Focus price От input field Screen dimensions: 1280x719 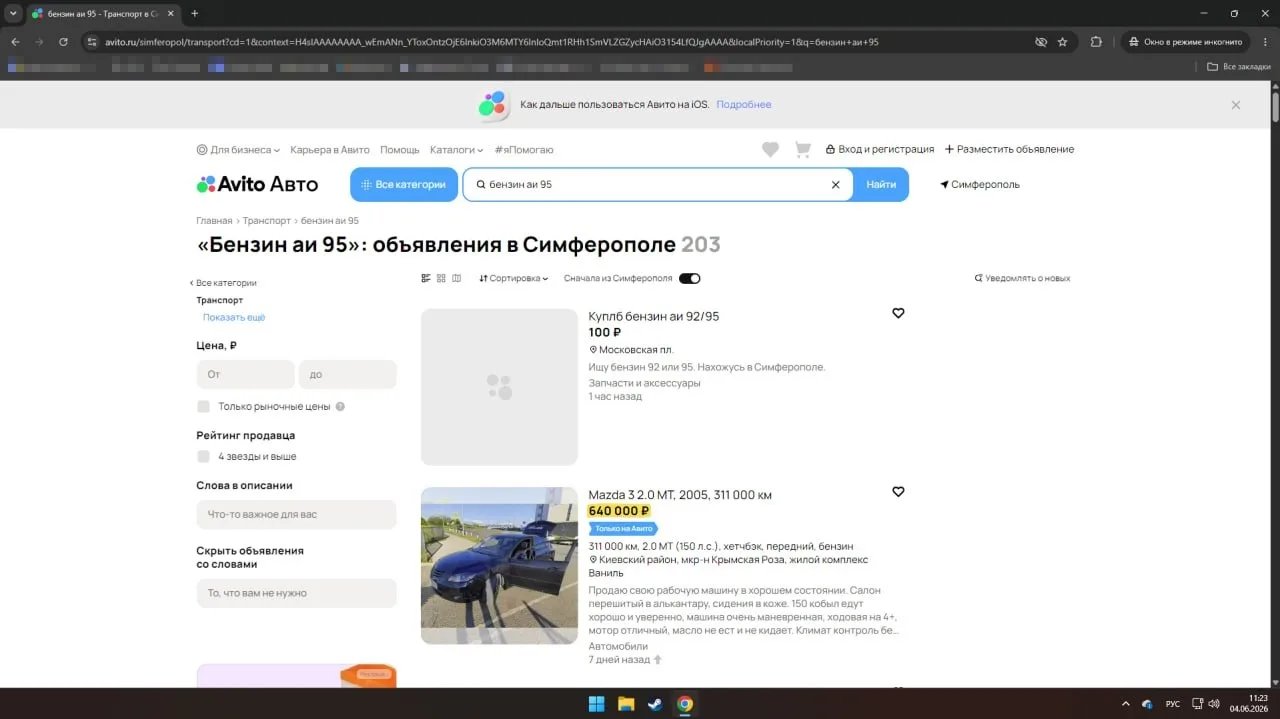[246, 374]
